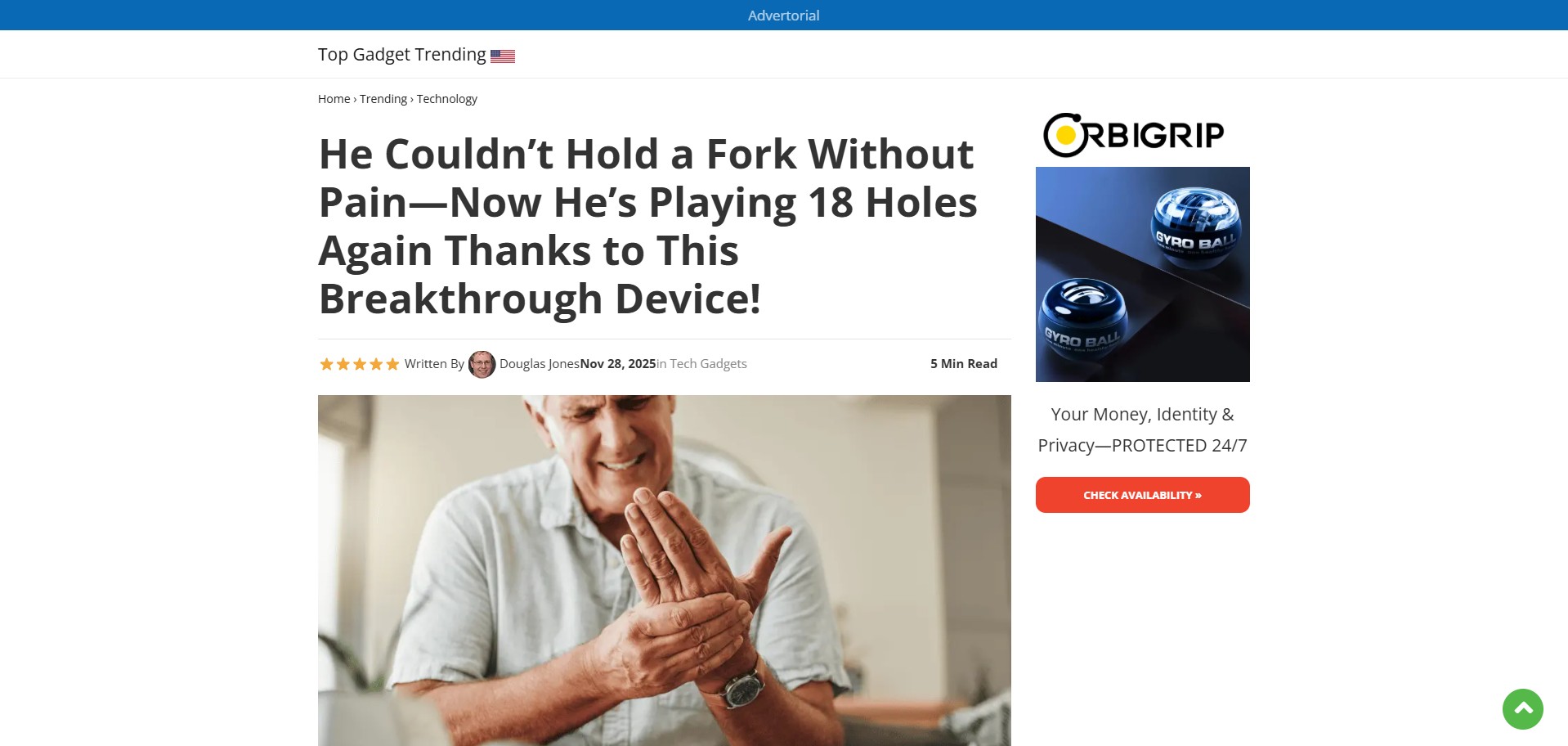Click the Your Money, Identity & Privacy text
This screenshot has width=1568, height=746.
(x=1142, y=429)
